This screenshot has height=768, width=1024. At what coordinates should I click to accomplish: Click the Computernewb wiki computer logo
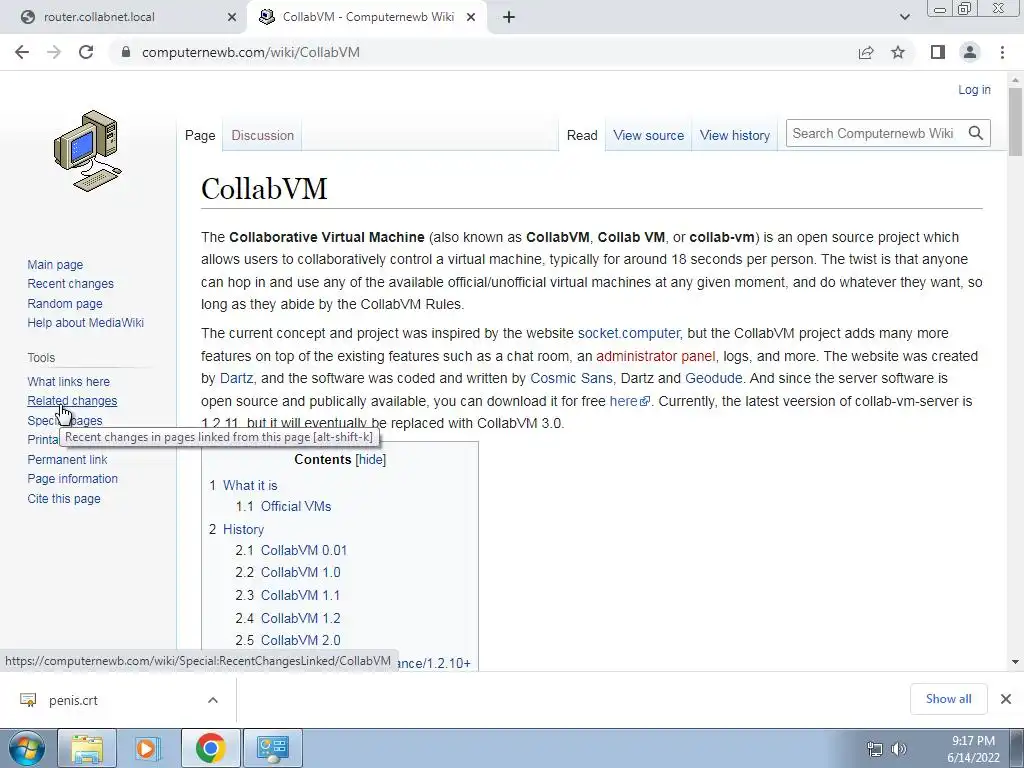click(88, 151)
